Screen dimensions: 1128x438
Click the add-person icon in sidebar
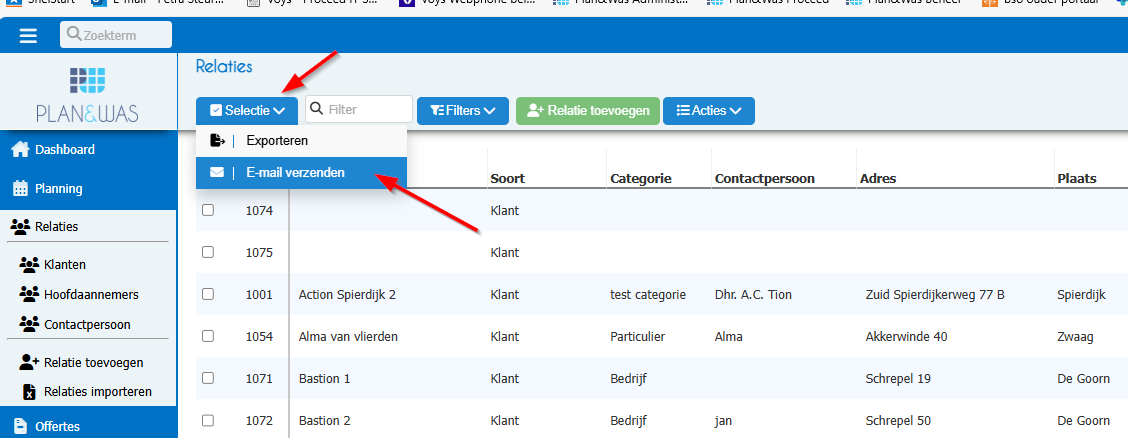coord(29,362)
